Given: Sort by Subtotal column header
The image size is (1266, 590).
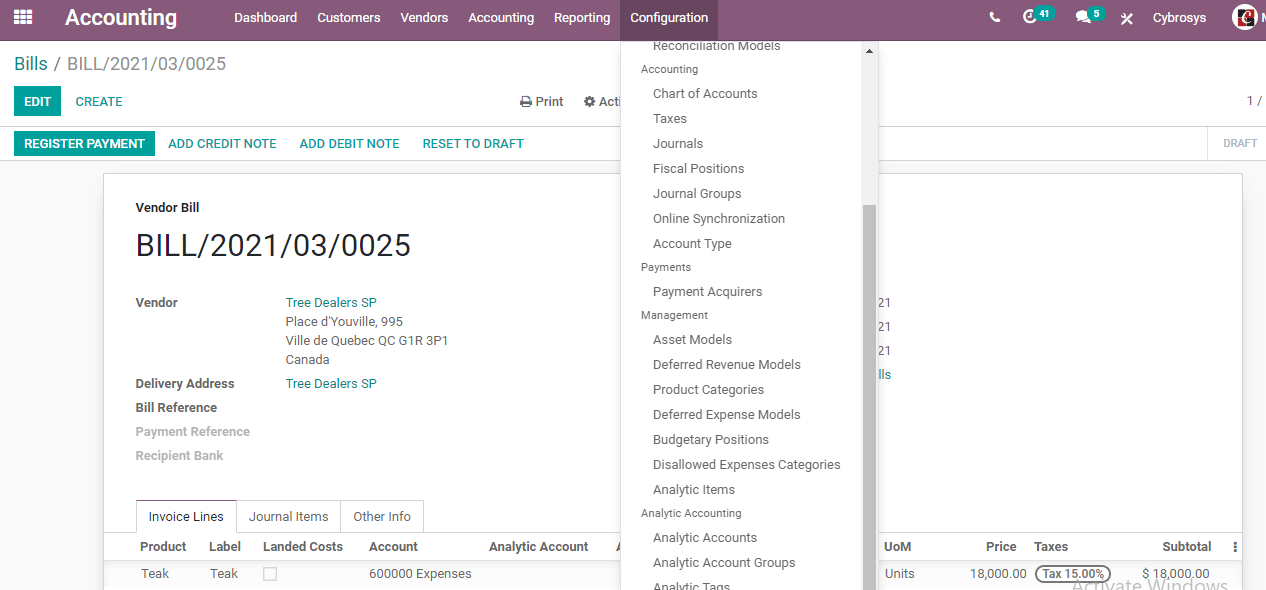Looking at the screenshot, I should [x=1187, y=547].
